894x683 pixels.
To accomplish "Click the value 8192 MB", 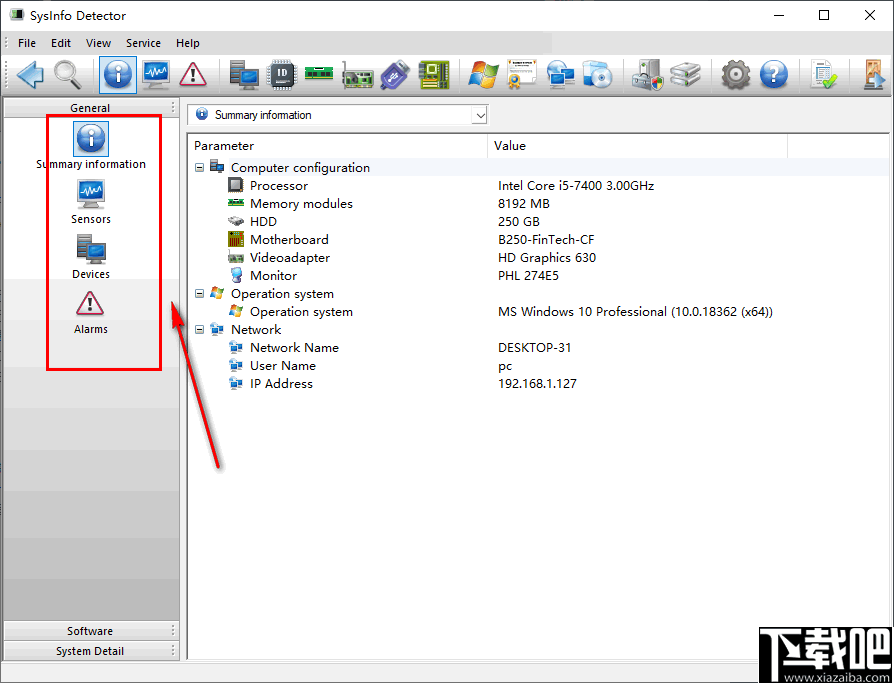I will 523,204.
